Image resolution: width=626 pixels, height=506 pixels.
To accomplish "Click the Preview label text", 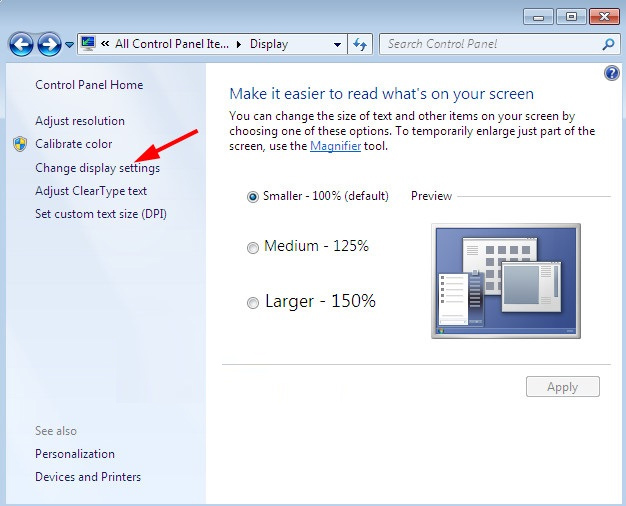I will coord(431,196).
